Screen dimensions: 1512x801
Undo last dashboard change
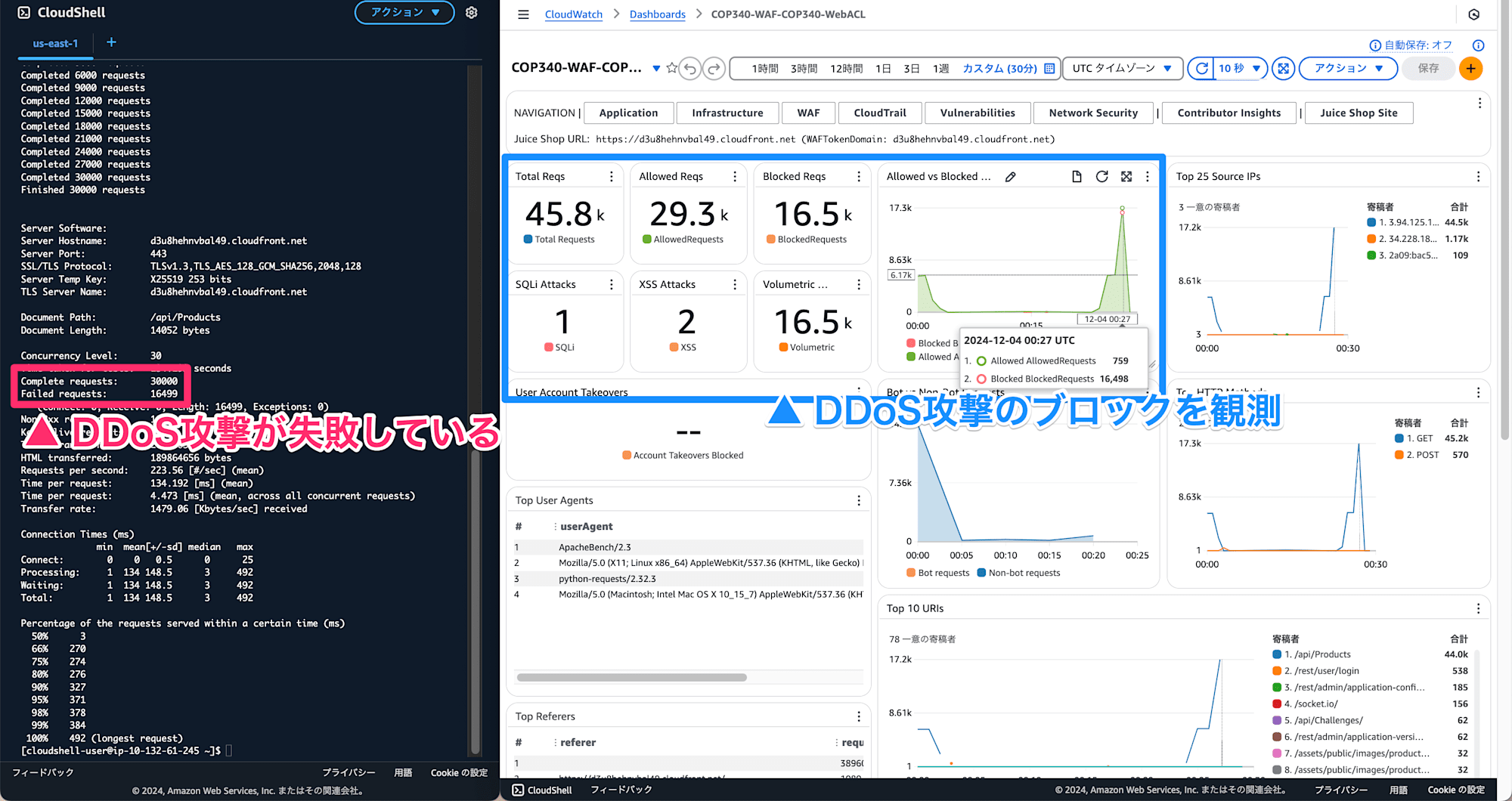(690, 69)
